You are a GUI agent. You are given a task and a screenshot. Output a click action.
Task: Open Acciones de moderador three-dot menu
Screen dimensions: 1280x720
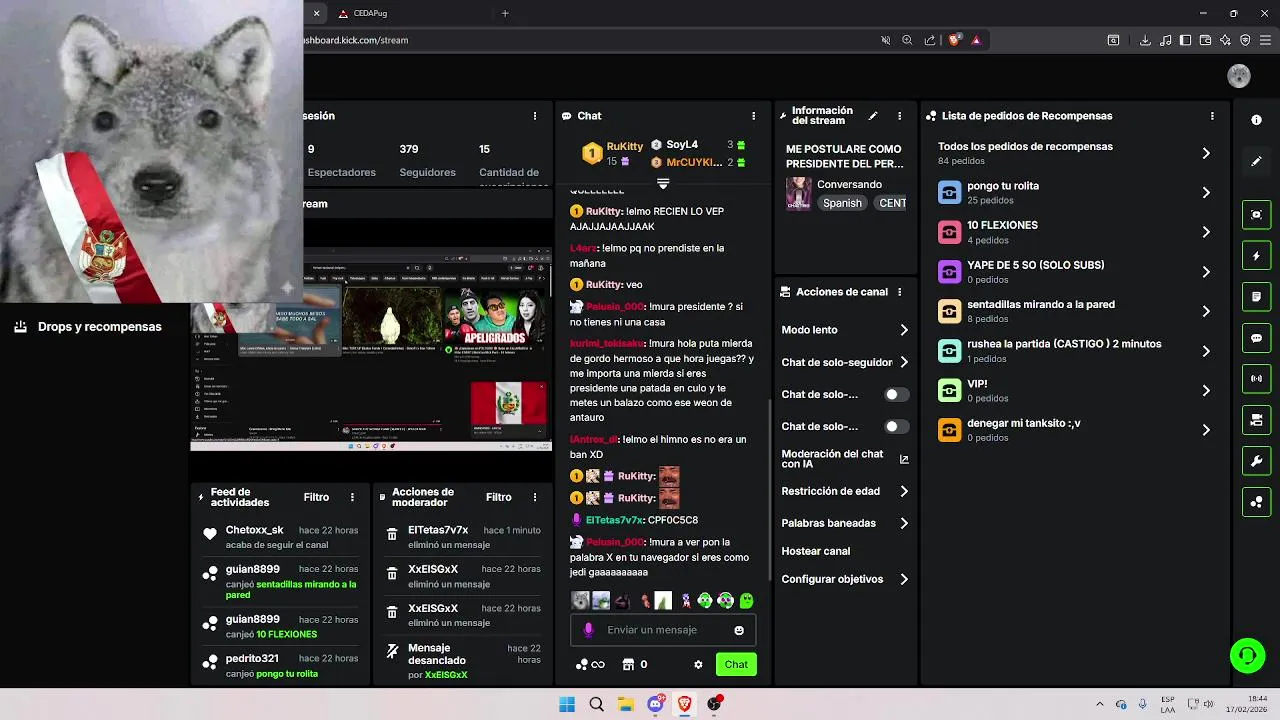click(x=534, y=497)
